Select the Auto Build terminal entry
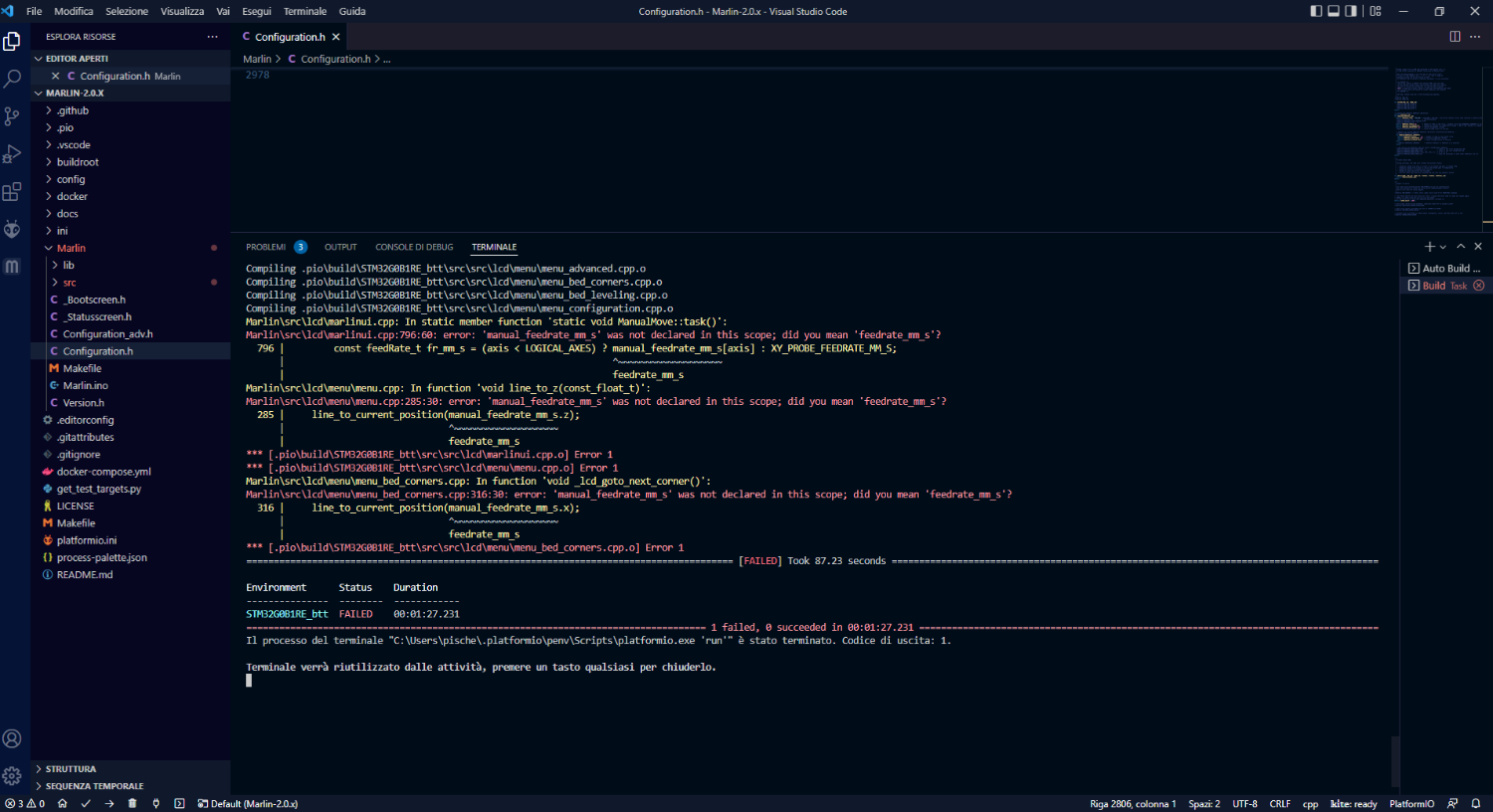Screen dimensions: 1493x812 pyautogui.click(x=1446, y=269)
